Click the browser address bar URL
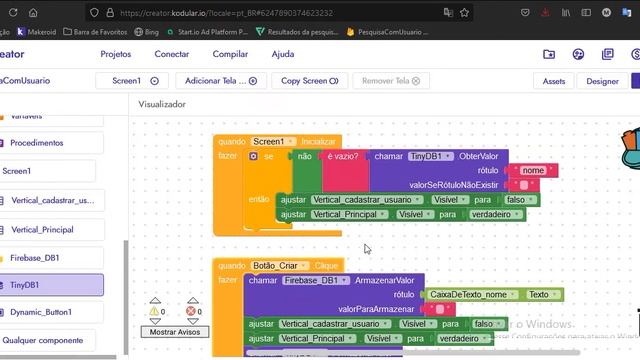640x360 pixels. 227,13
